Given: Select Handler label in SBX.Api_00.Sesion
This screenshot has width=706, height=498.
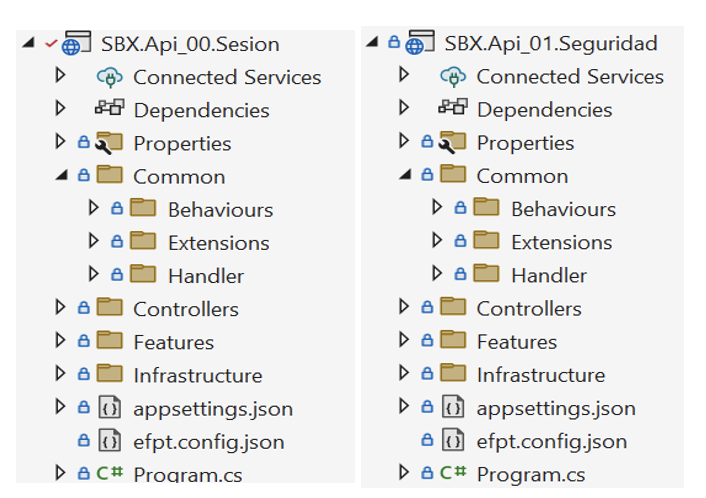Looking at the screenshot, I should click(206, 276).
